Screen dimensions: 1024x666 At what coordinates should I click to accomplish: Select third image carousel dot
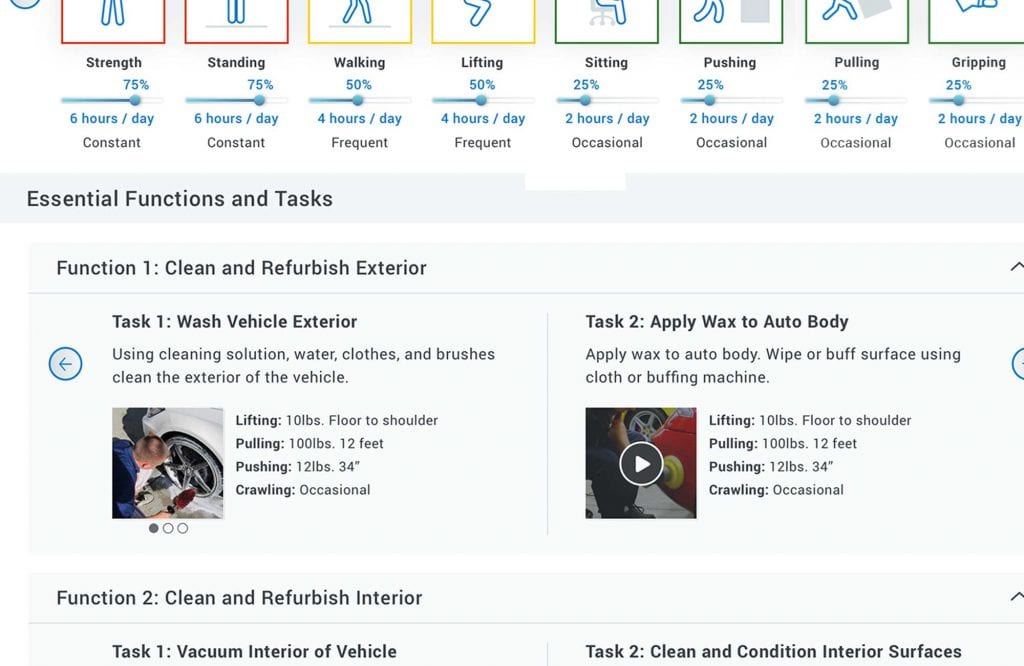[182, 528]
